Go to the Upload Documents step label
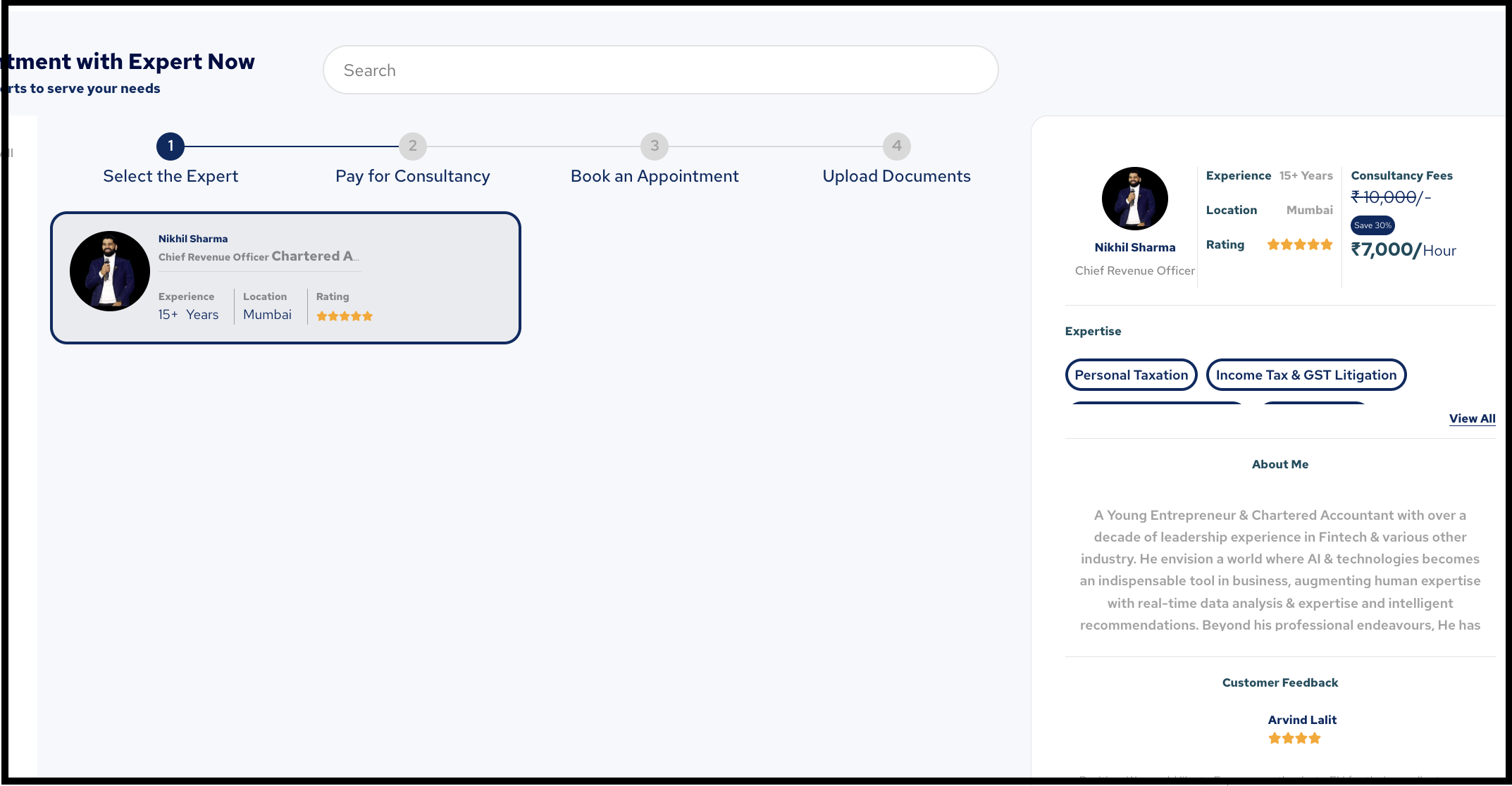Viewport: 1512px width, 786px height. 897,176
